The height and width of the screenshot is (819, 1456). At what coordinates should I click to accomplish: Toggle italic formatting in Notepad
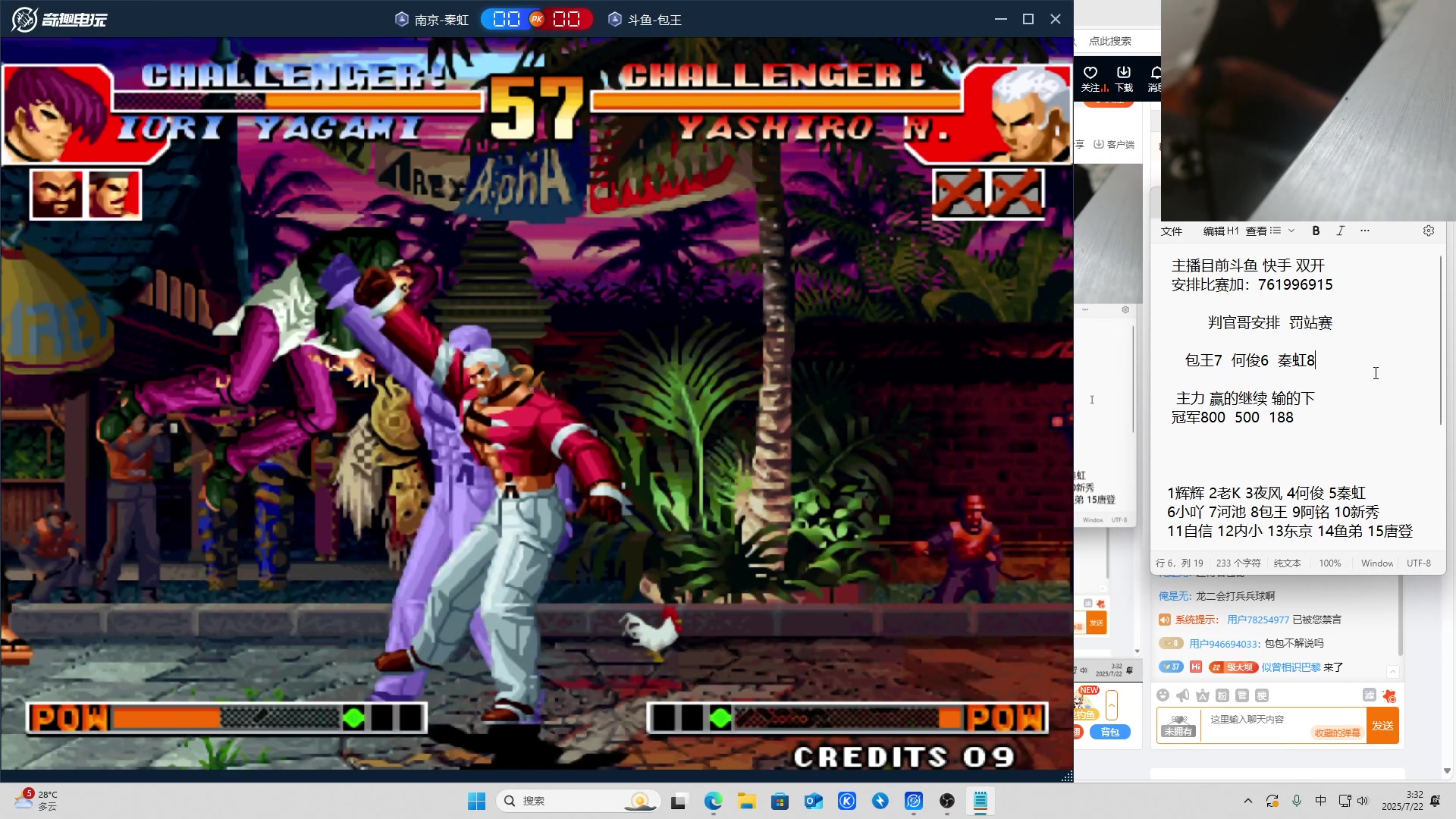[x=1340, y=231]
